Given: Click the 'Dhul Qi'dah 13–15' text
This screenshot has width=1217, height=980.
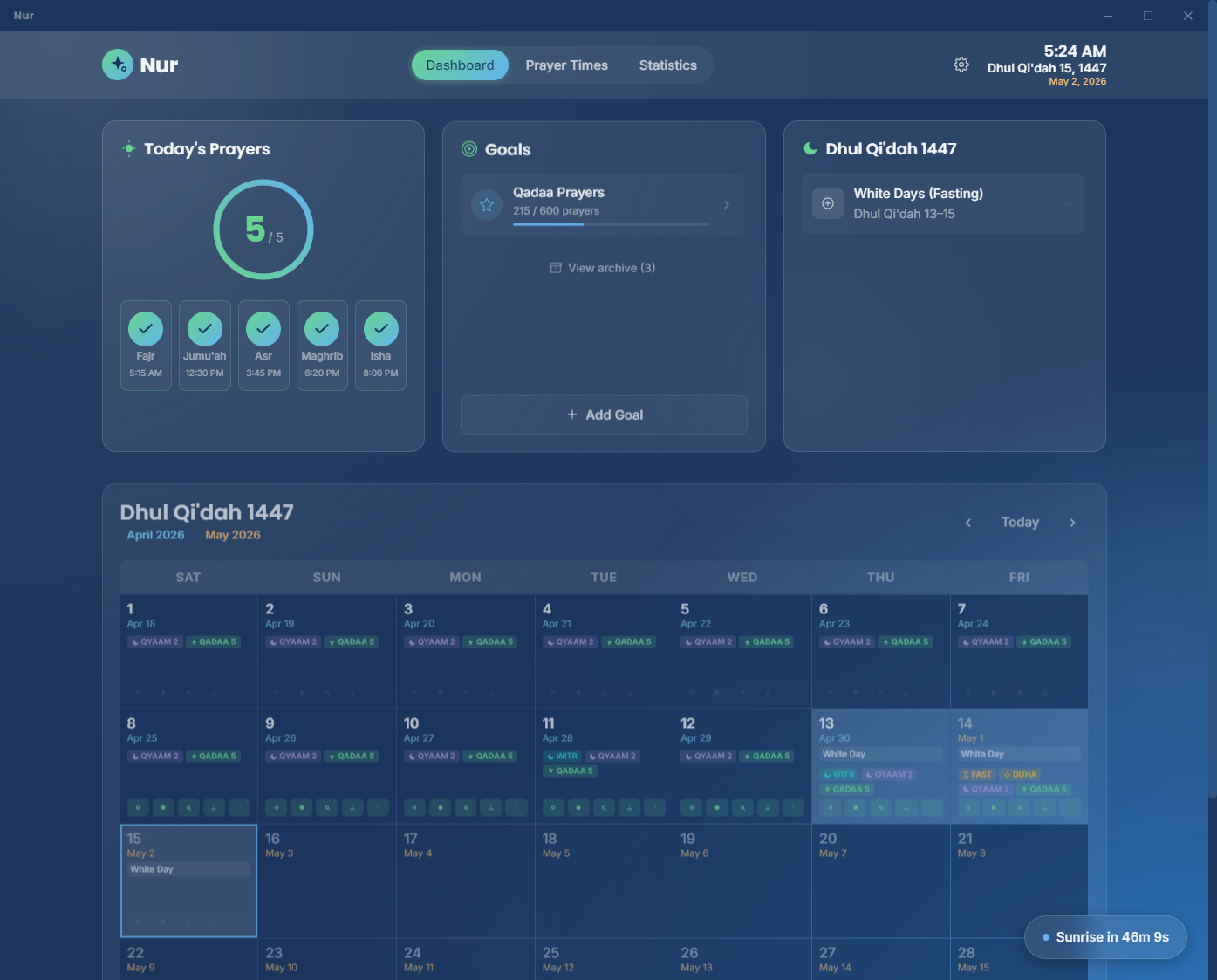Looking at the screenshot, I should click(x=904, y=214).
